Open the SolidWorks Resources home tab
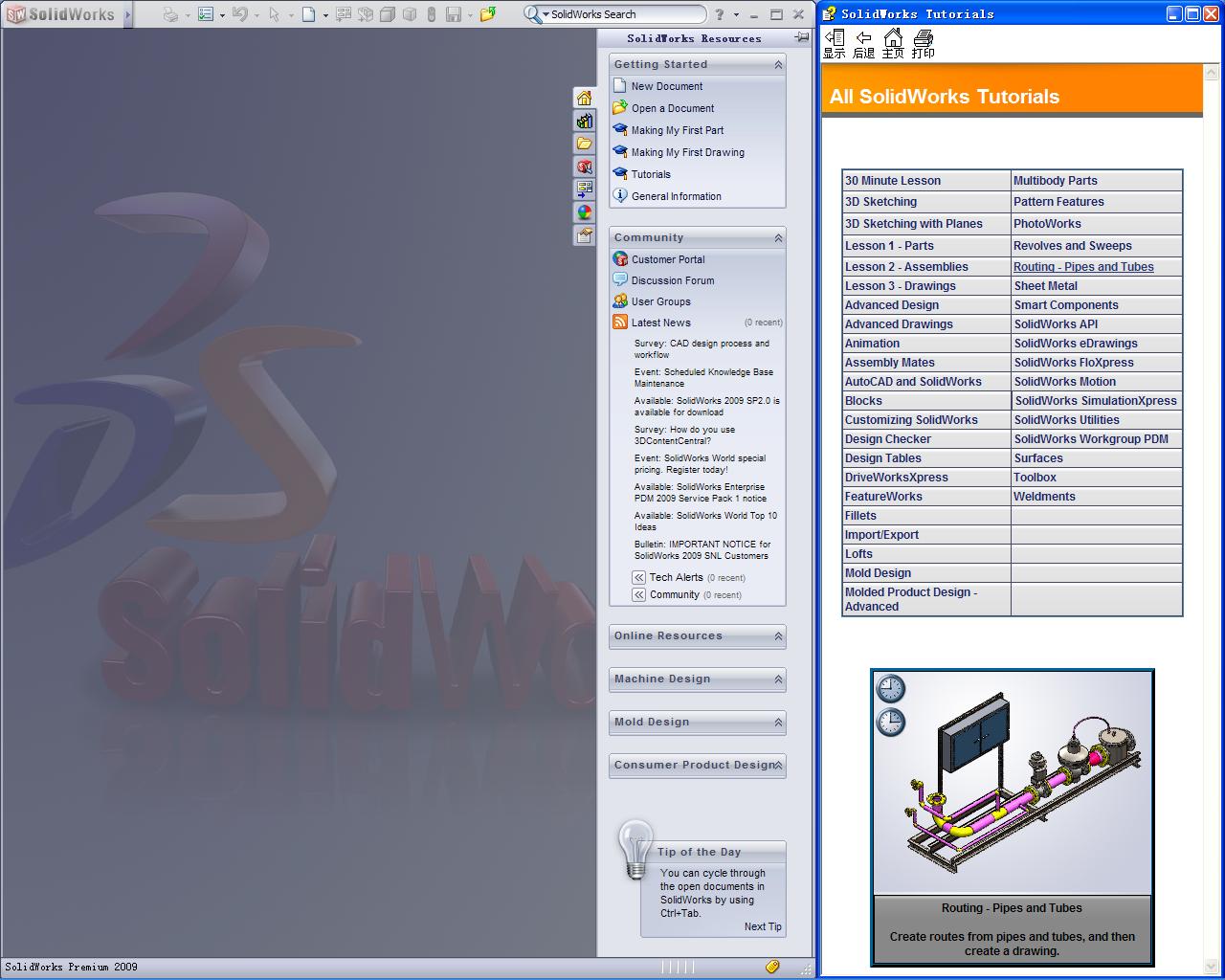 [x=584, y=98]
